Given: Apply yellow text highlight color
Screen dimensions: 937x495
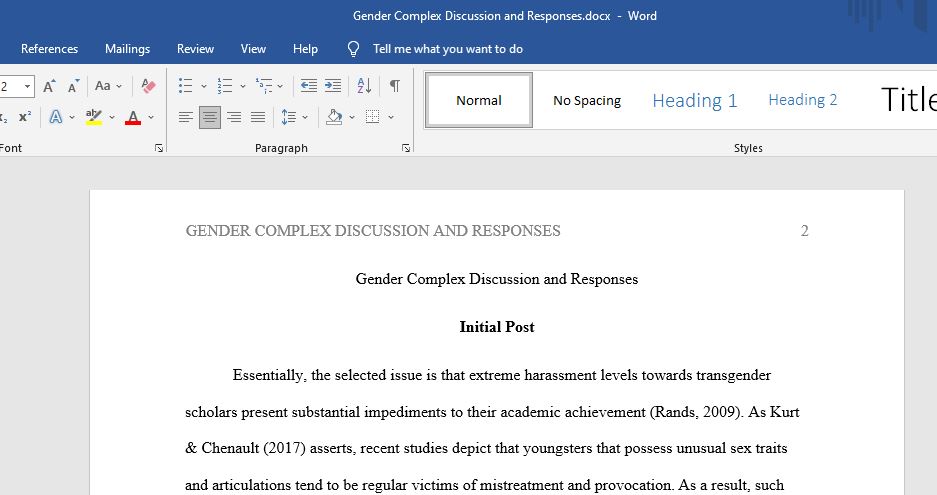Looking at the screenshot, I should (93, 117).
